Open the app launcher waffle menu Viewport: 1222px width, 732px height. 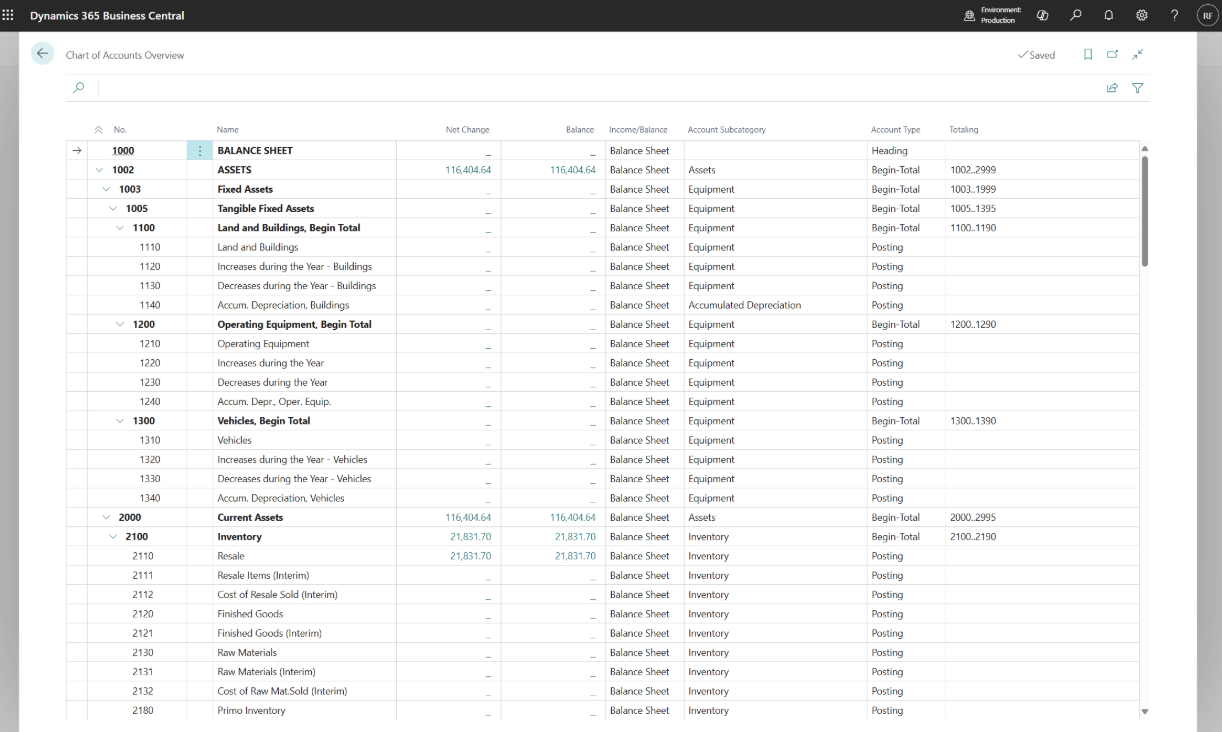[x=8, y=15]
